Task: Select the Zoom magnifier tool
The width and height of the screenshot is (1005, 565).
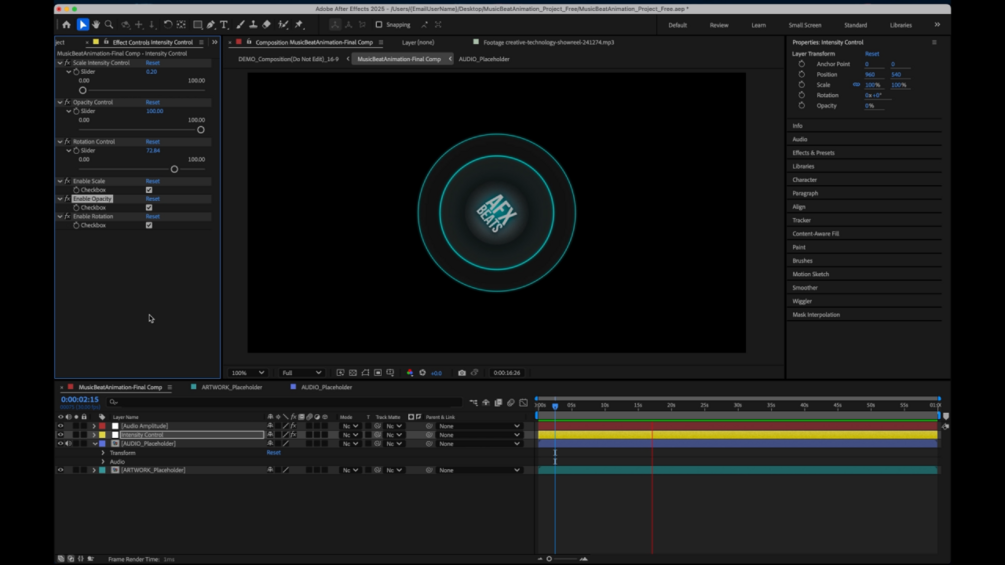Action: 109,24
